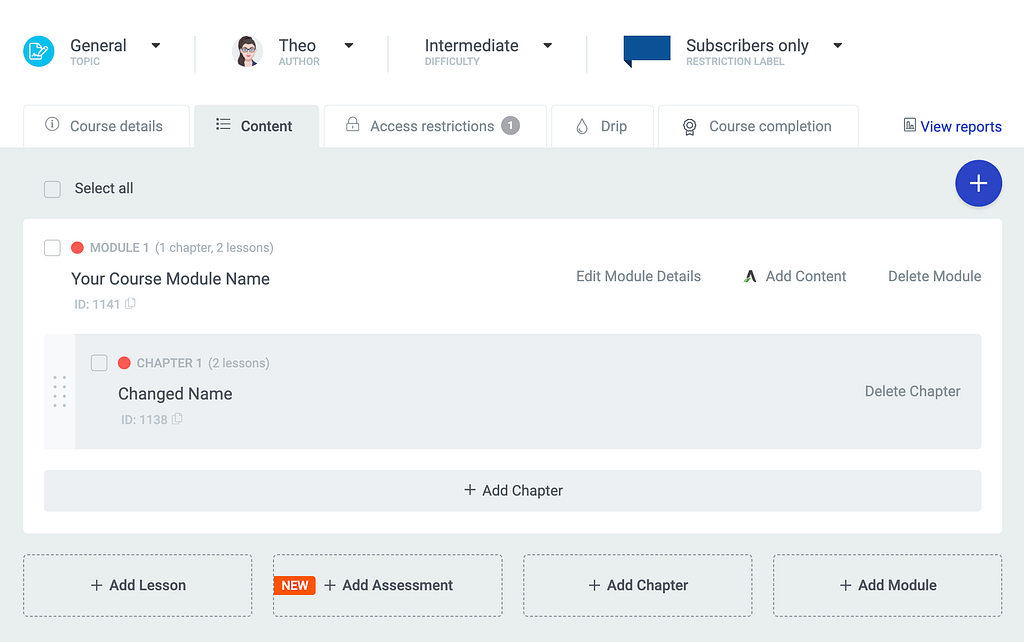Expand the Intermediate difficulty dropdown
1024x642 pixels.
[x=547, y=45]
